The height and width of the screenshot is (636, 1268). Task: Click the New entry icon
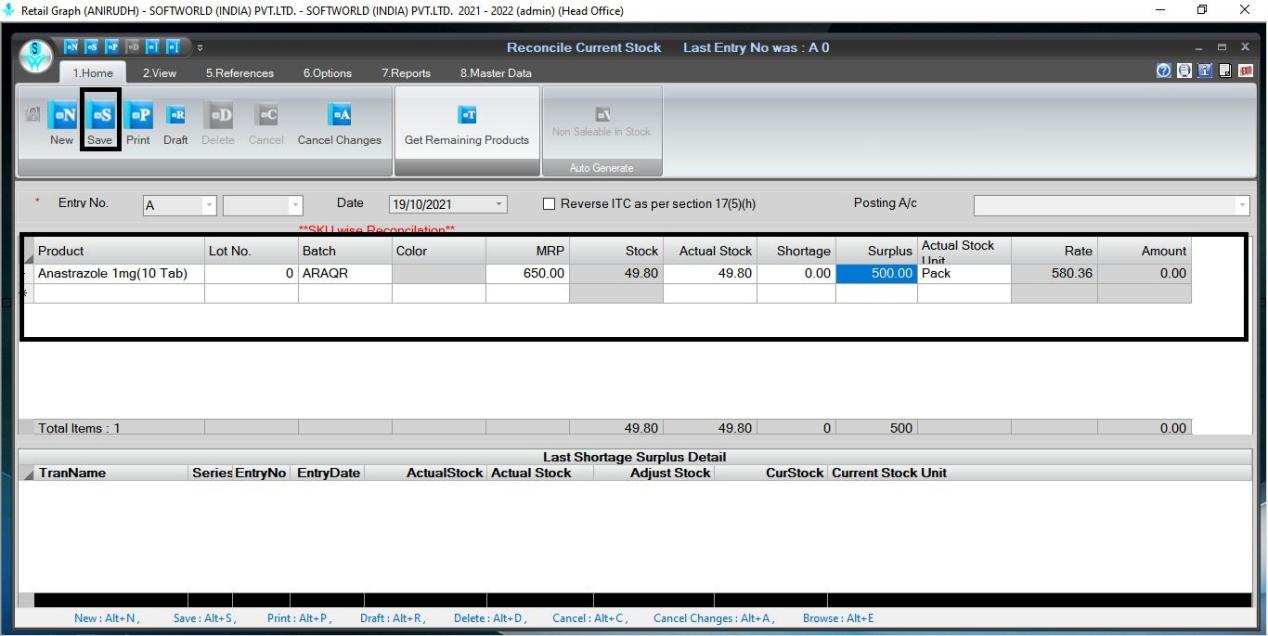[x=63, y=115]
